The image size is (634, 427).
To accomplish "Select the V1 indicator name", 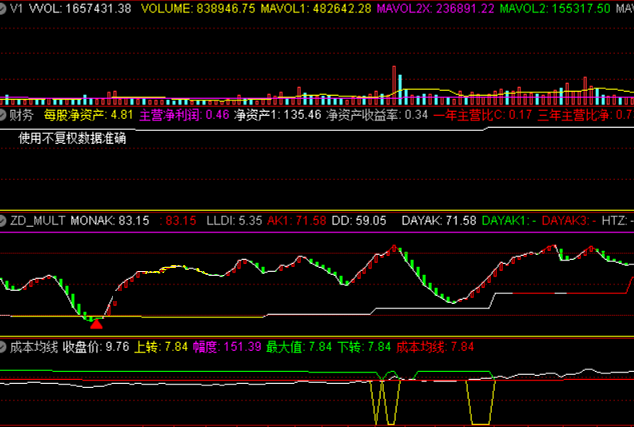I will coord(17,8).
